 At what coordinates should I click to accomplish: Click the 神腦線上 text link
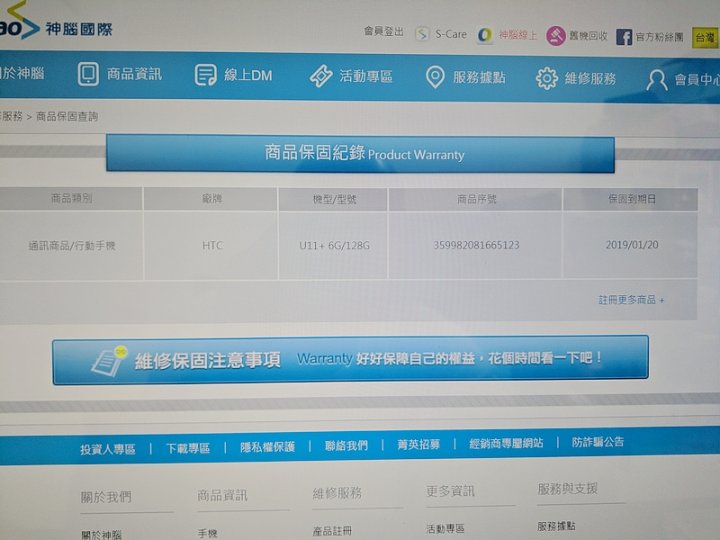click(518, 35)
